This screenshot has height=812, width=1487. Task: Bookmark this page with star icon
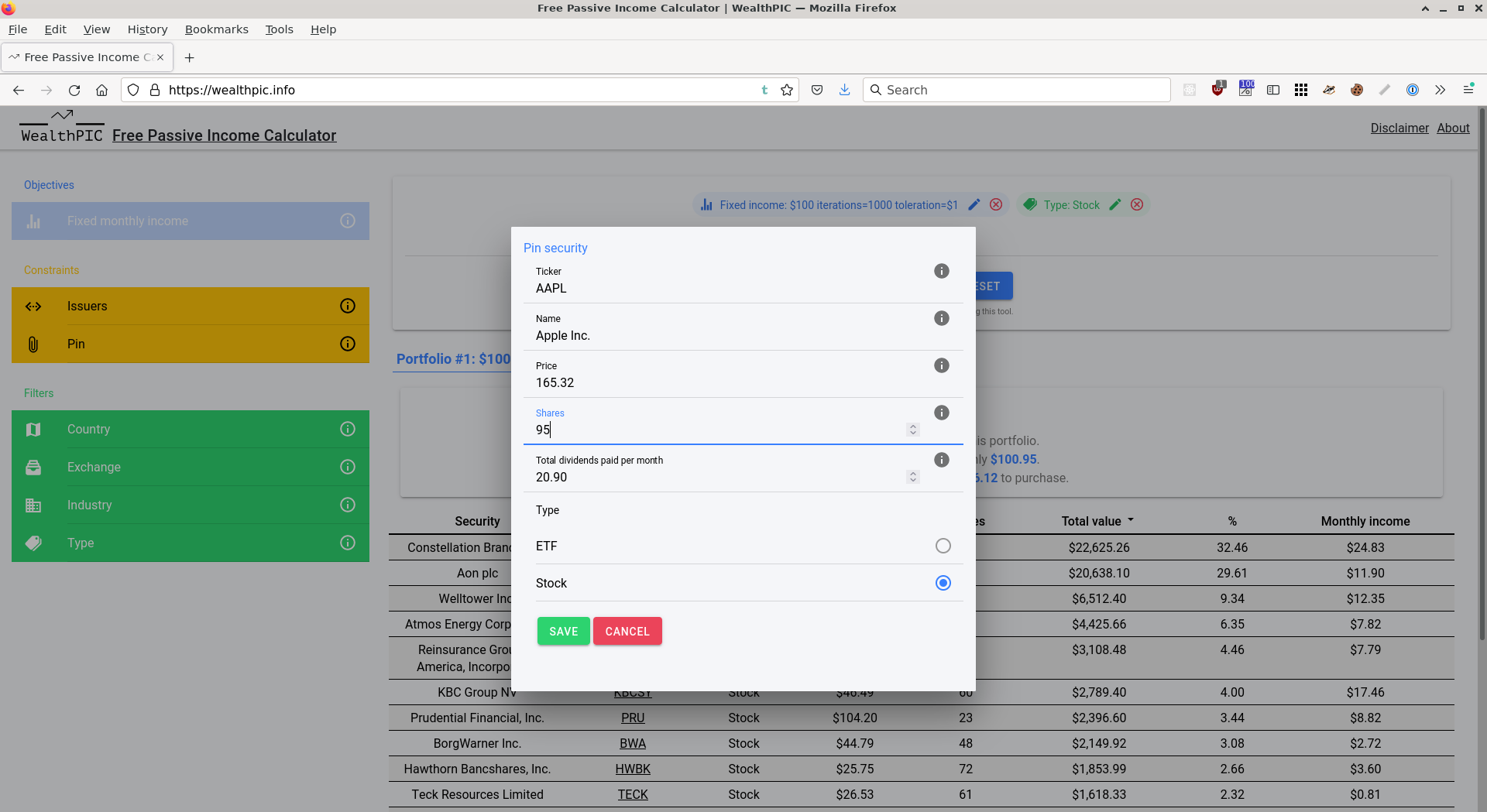pos(787,90)
